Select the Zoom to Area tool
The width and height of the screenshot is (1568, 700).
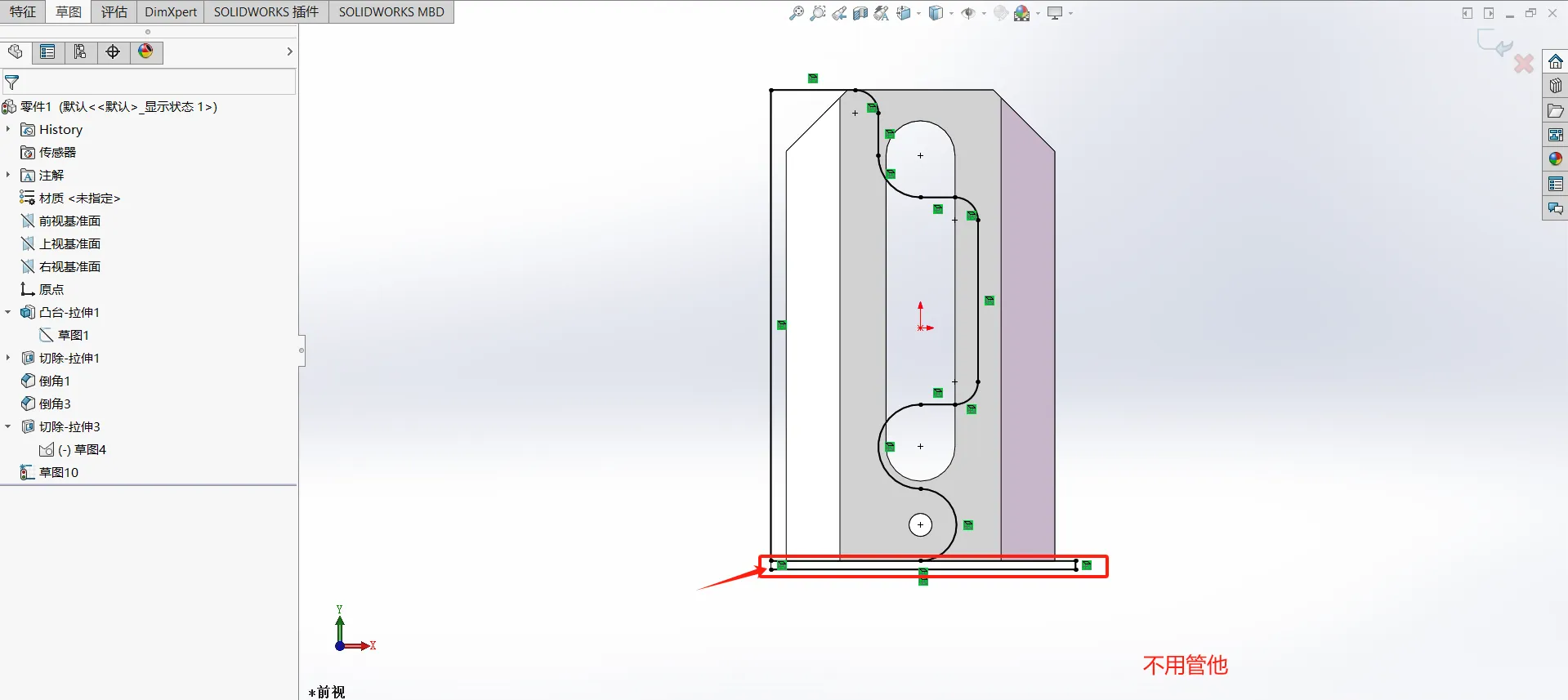click(817, 13)
